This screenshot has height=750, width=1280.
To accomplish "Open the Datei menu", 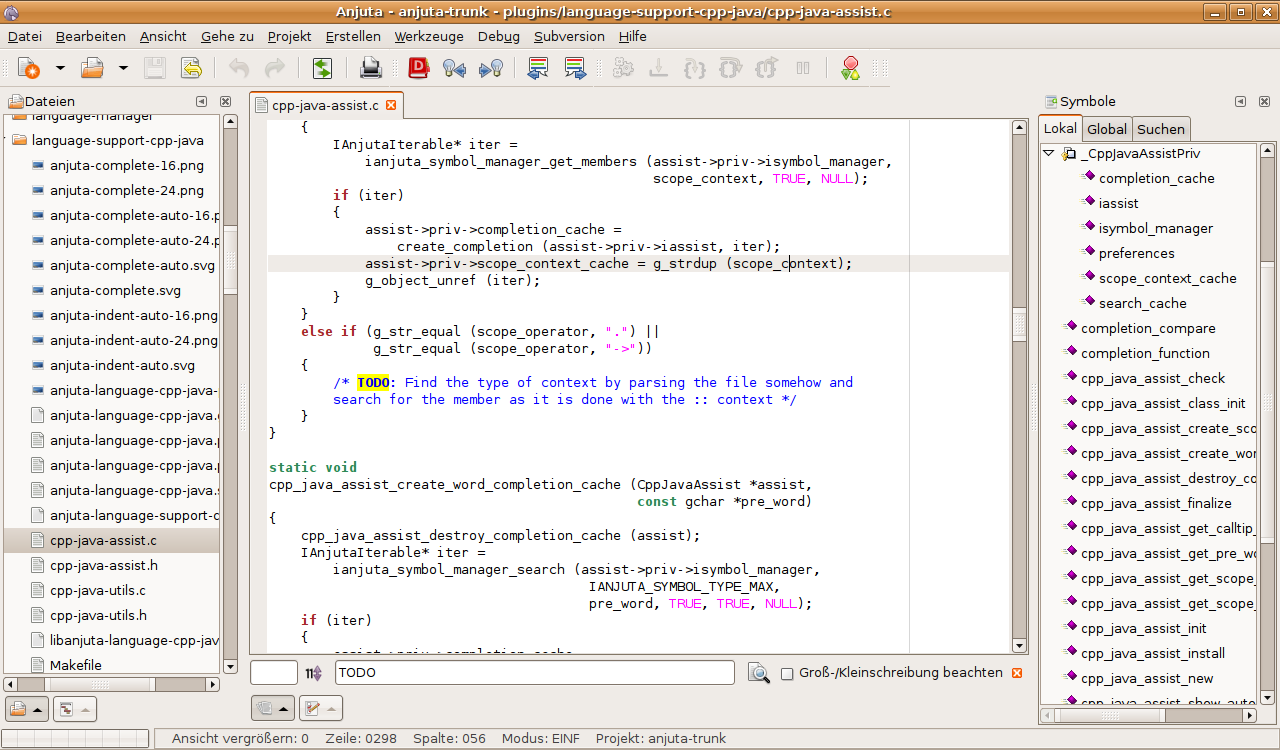I will pos(24,36).
